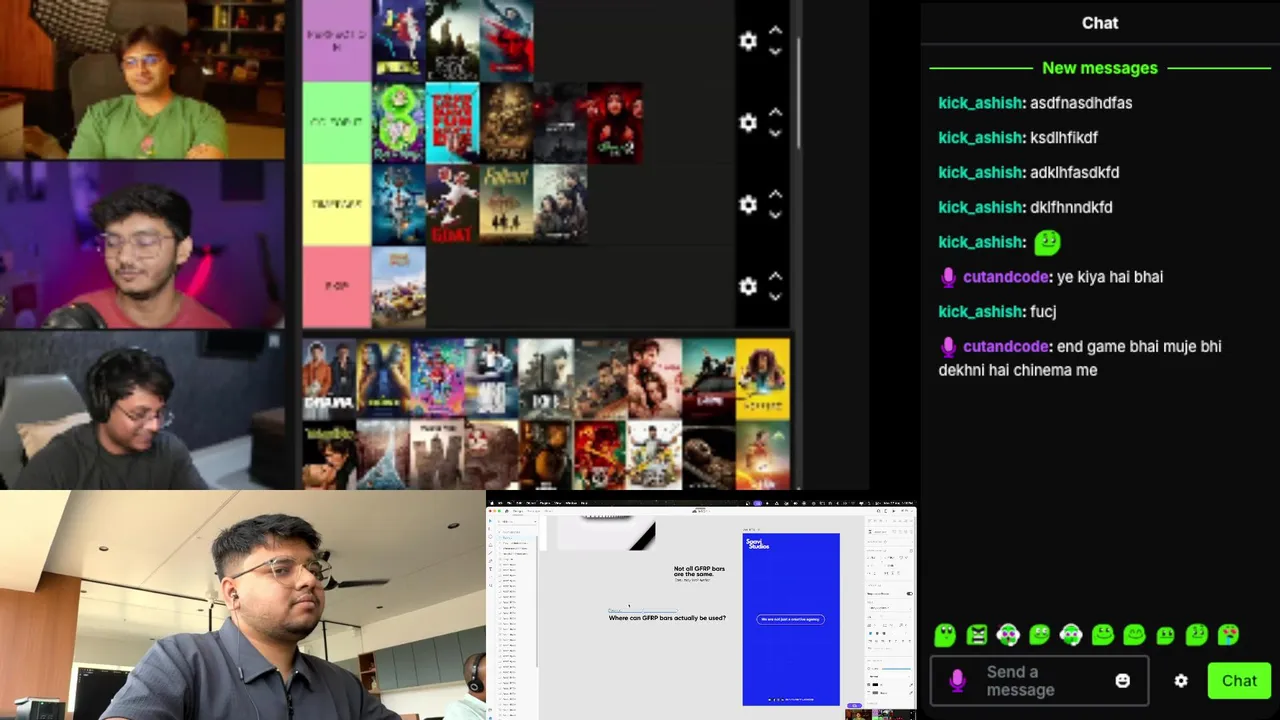1280x720 pixels.
Task: Move the yellow tier row down
Action: (775, 215)
